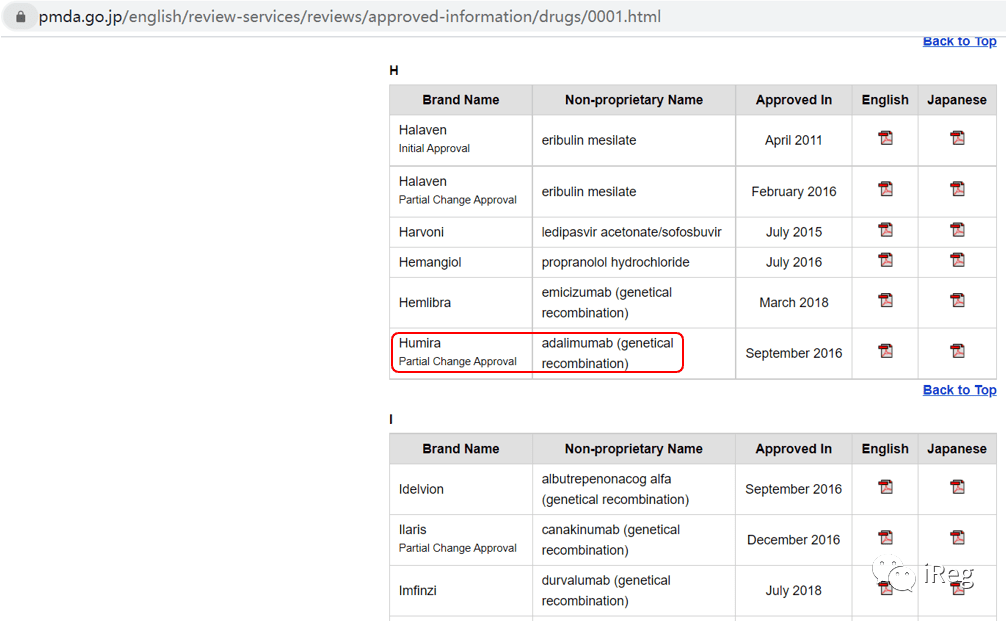Screen dimensions: 1006x621
Task: Open Japanese PDF for Humira
Action: pos(957,351)
